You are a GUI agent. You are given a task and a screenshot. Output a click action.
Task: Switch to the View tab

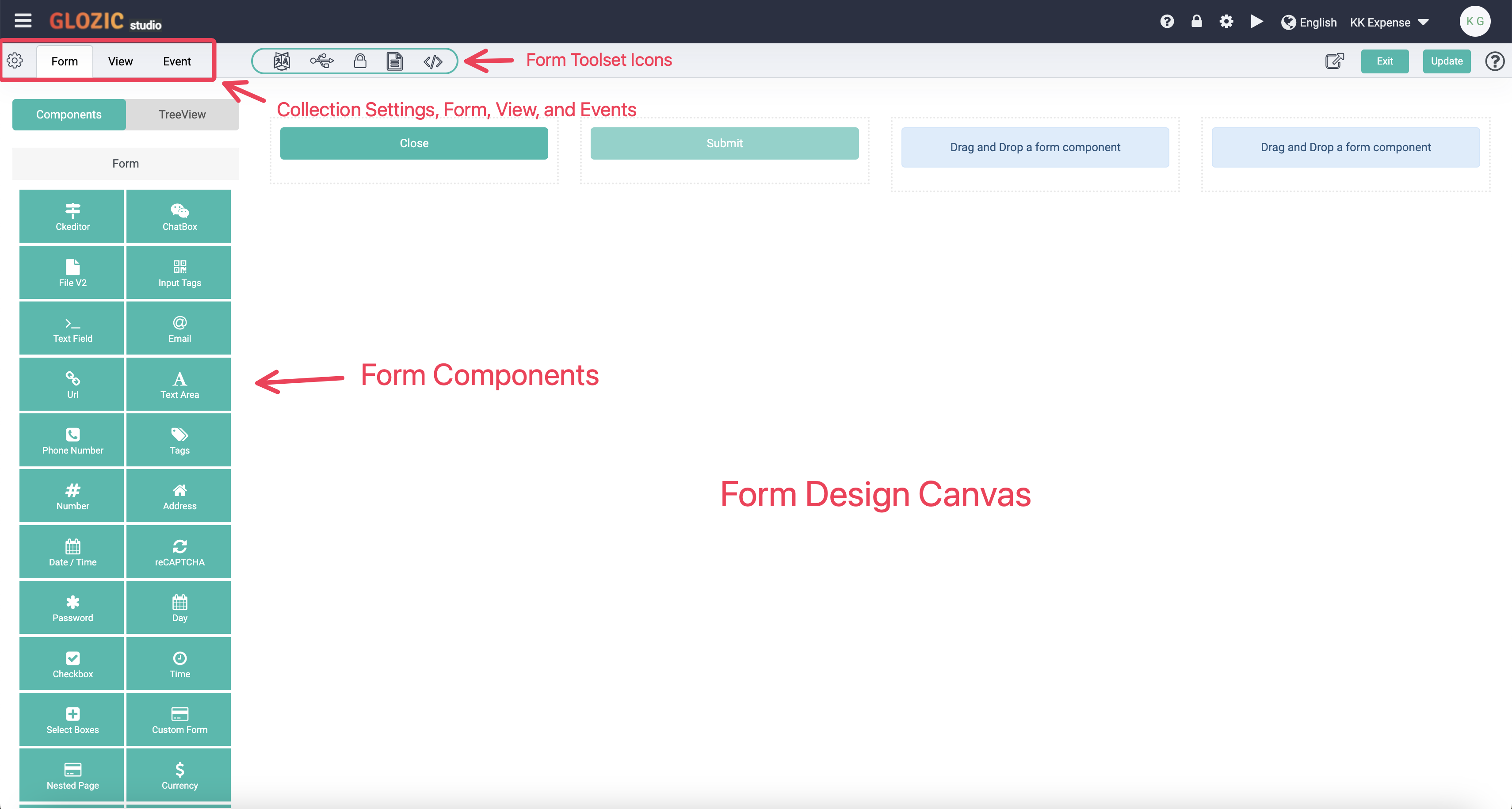[x=120, y=61]
